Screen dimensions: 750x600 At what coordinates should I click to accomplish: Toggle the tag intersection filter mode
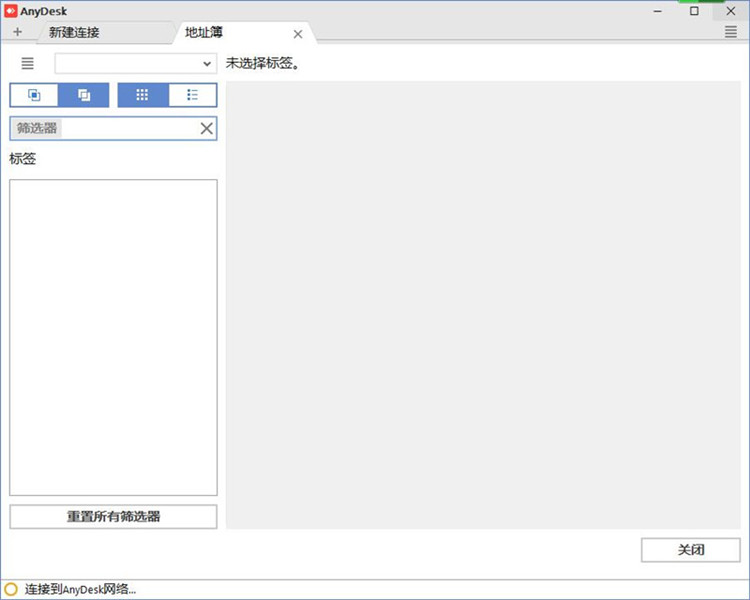pos(34,95)
